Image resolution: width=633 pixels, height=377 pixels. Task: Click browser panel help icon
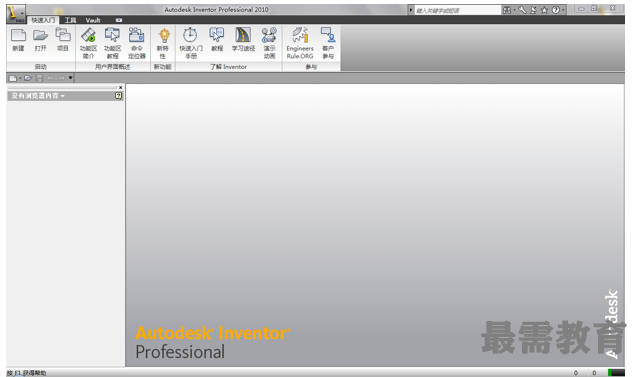pyautogui.click(x=118, y=96)
